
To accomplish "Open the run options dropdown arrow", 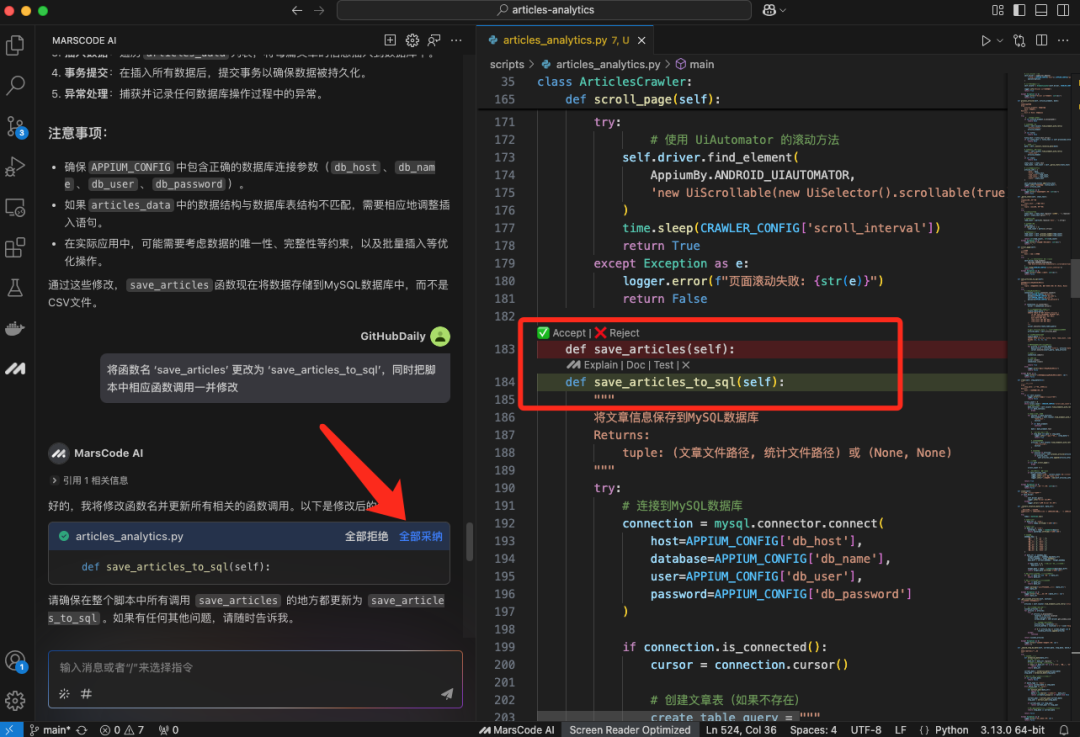I will [1000, 41].
